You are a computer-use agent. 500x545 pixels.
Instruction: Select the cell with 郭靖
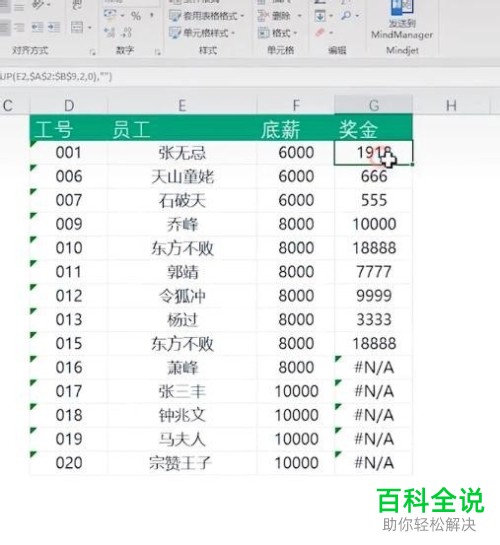click(182, 272)
